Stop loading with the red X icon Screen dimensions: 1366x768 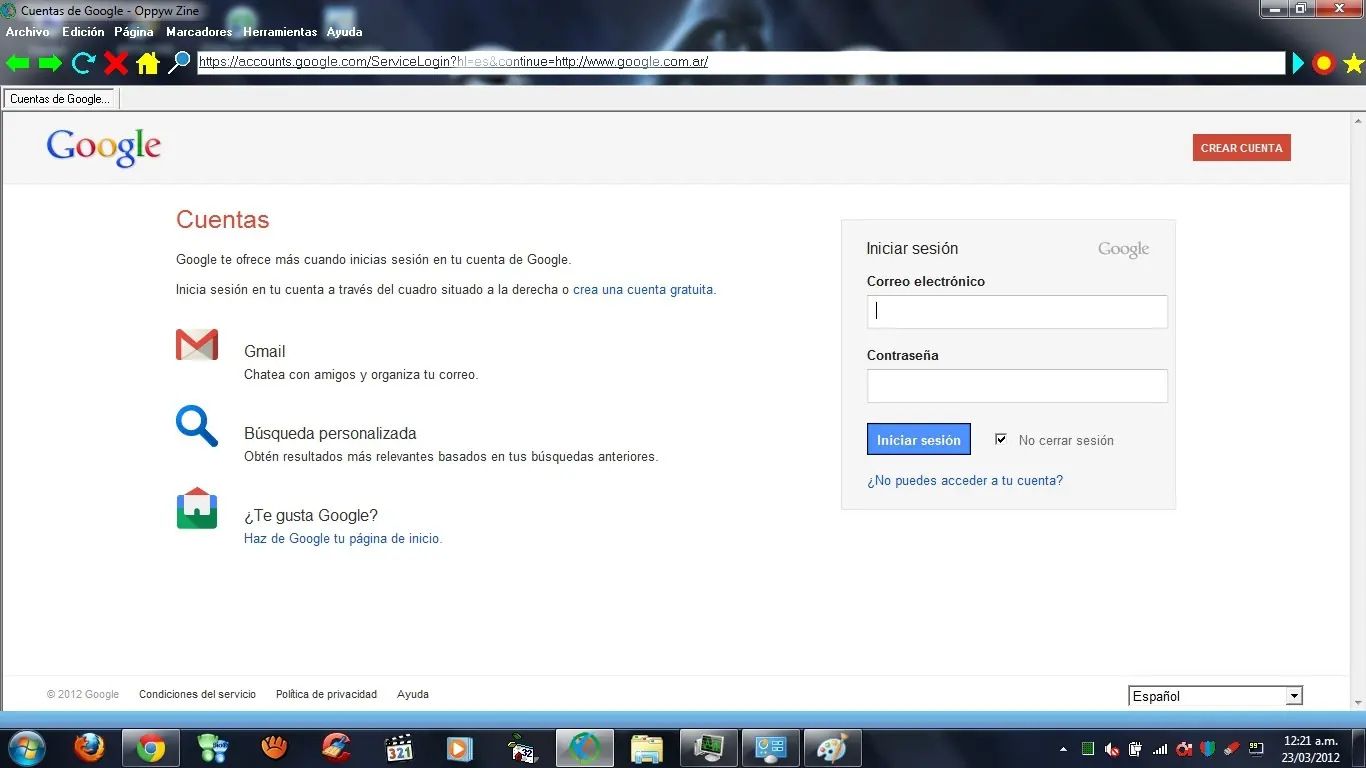point(116,64)
